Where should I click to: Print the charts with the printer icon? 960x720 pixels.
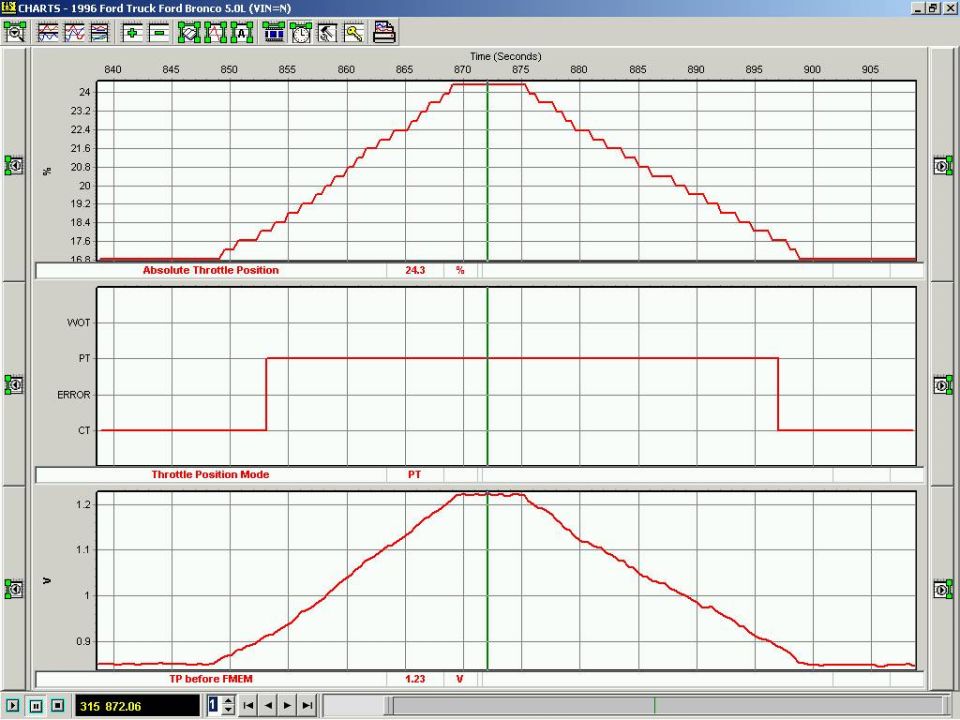pos(384,32)
